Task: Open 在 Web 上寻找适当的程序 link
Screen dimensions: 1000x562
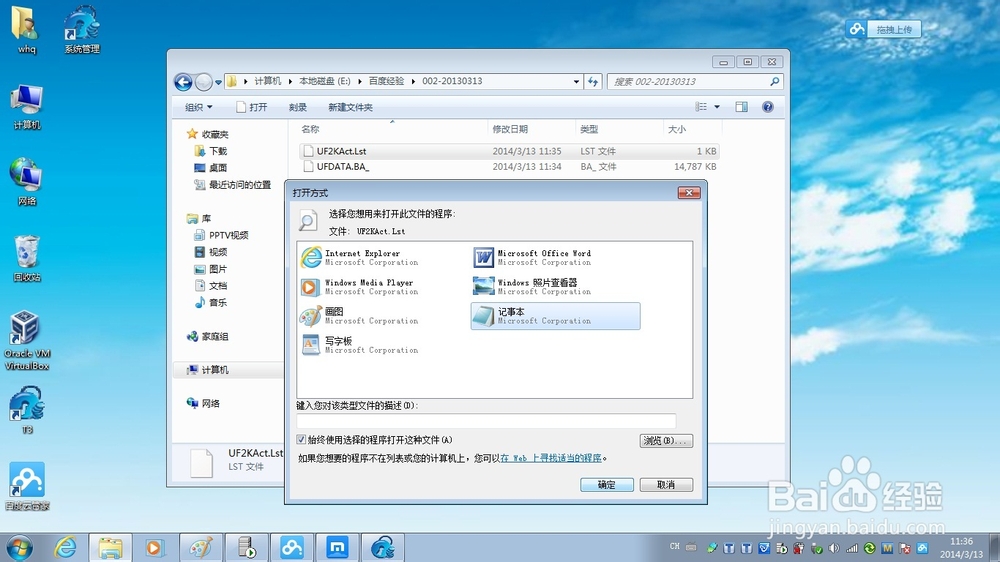Action: tap(551, 458)
